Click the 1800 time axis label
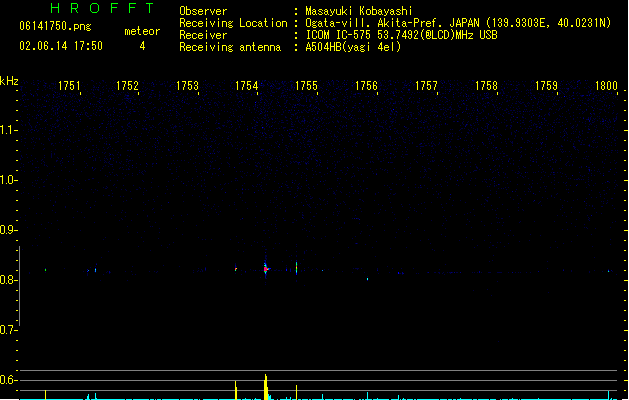Viewport: 629px width, 400px height. [606, 86]
